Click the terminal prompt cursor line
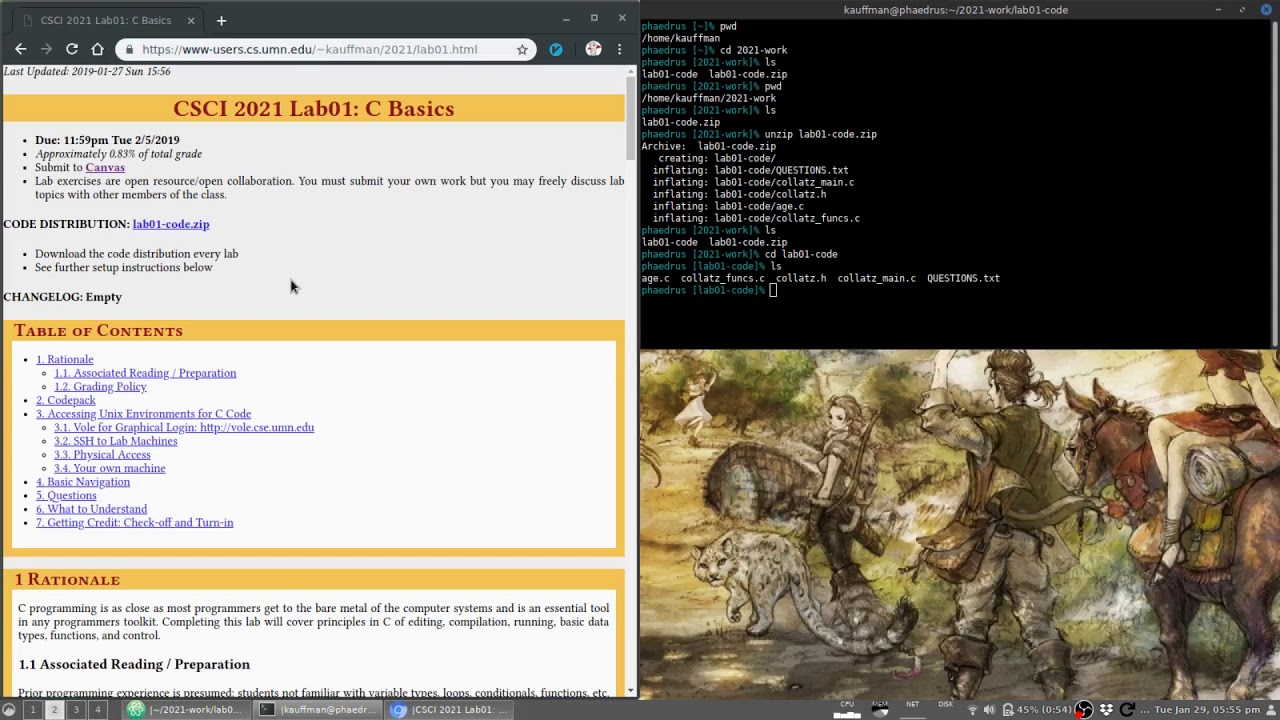 [772, 290]
